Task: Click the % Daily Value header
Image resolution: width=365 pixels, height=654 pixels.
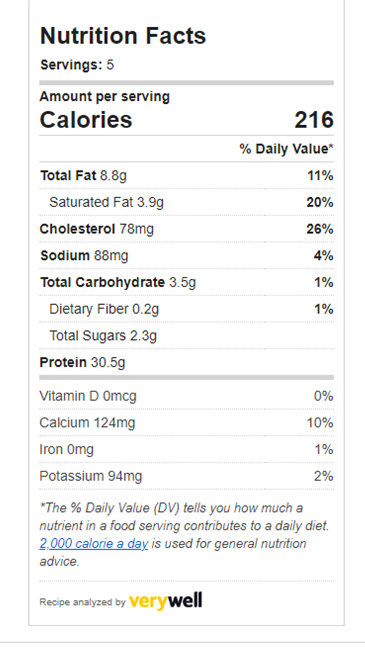Action: [287, 149]
